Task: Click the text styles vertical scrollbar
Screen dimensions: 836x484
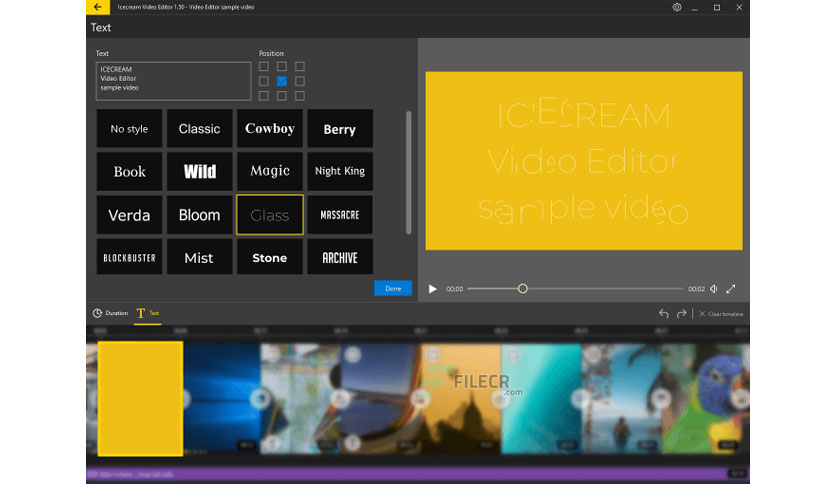Action: (x=409, y=172)
